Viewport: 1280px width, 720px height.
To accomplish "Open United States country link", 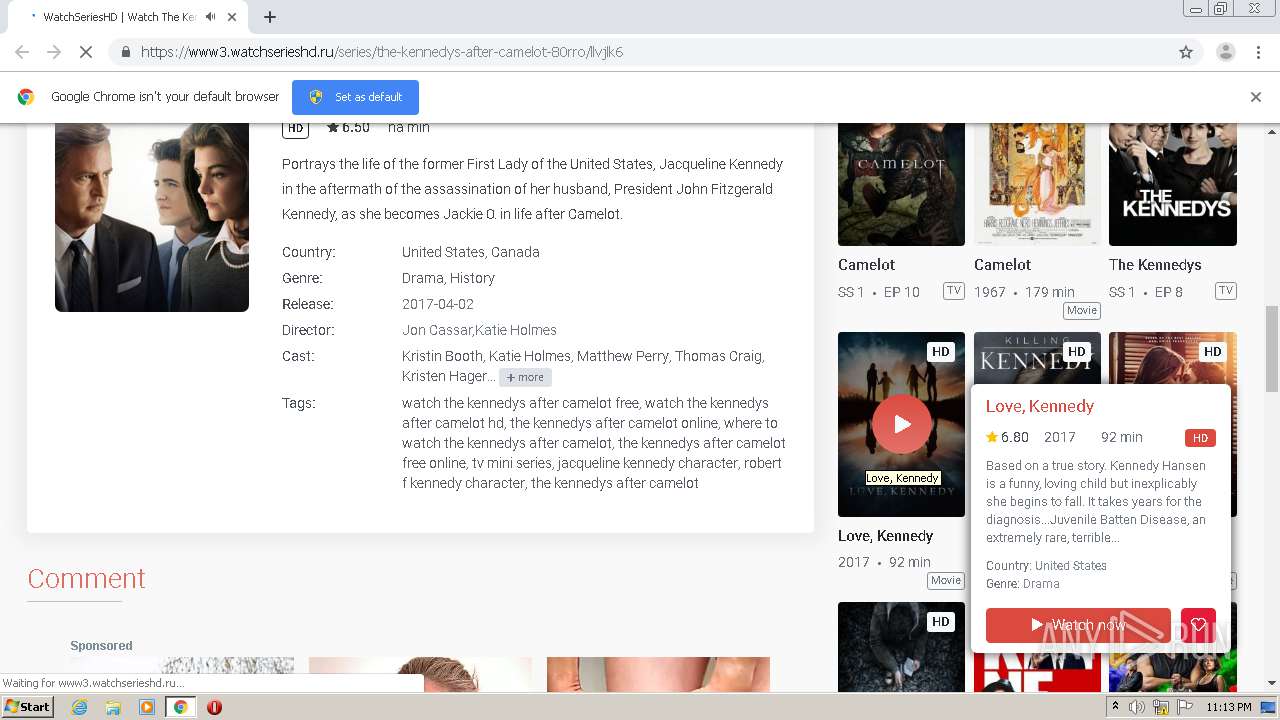I will (x=444, y=252).
